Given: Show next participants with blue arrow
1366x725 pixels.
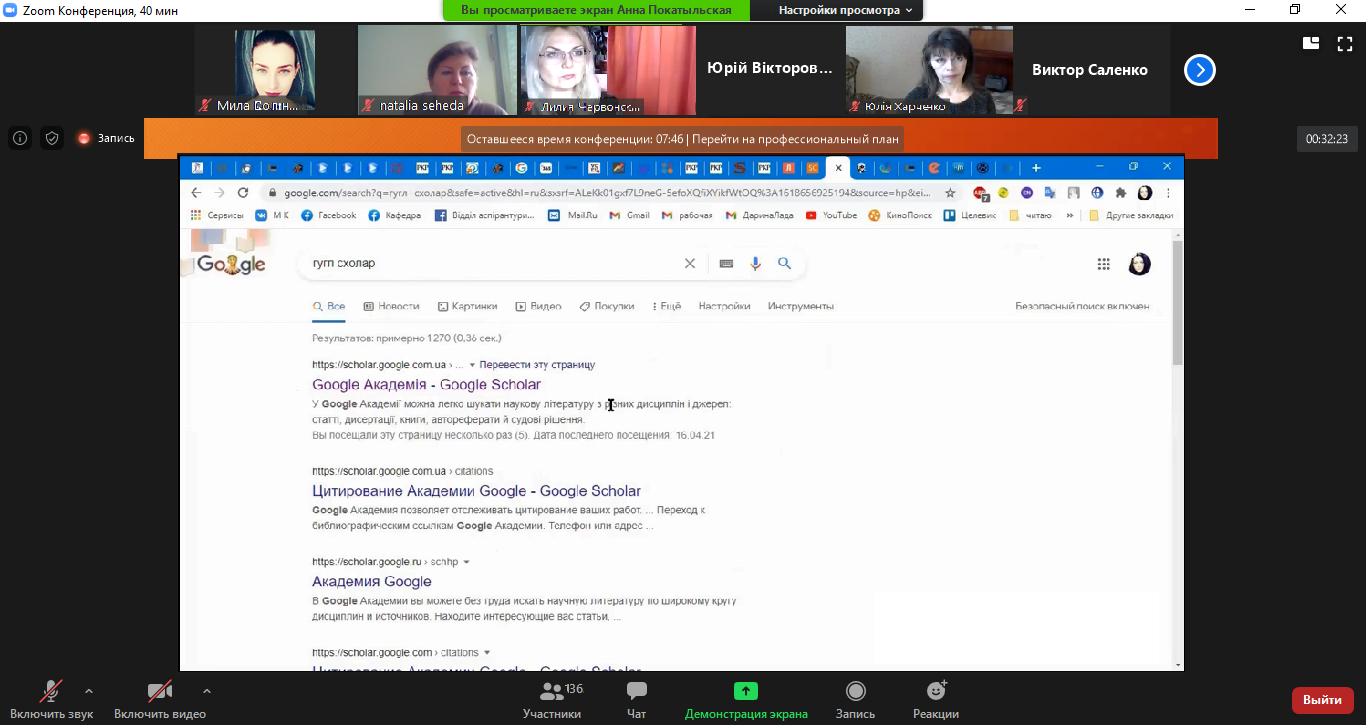Looking at the screenshot, I should 1199,70.
